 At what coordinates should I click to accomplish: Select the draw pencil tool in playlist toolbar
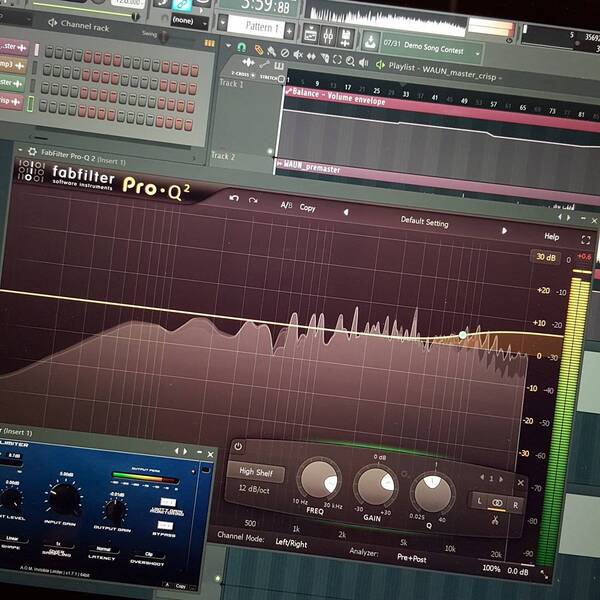tap(258, 49)
